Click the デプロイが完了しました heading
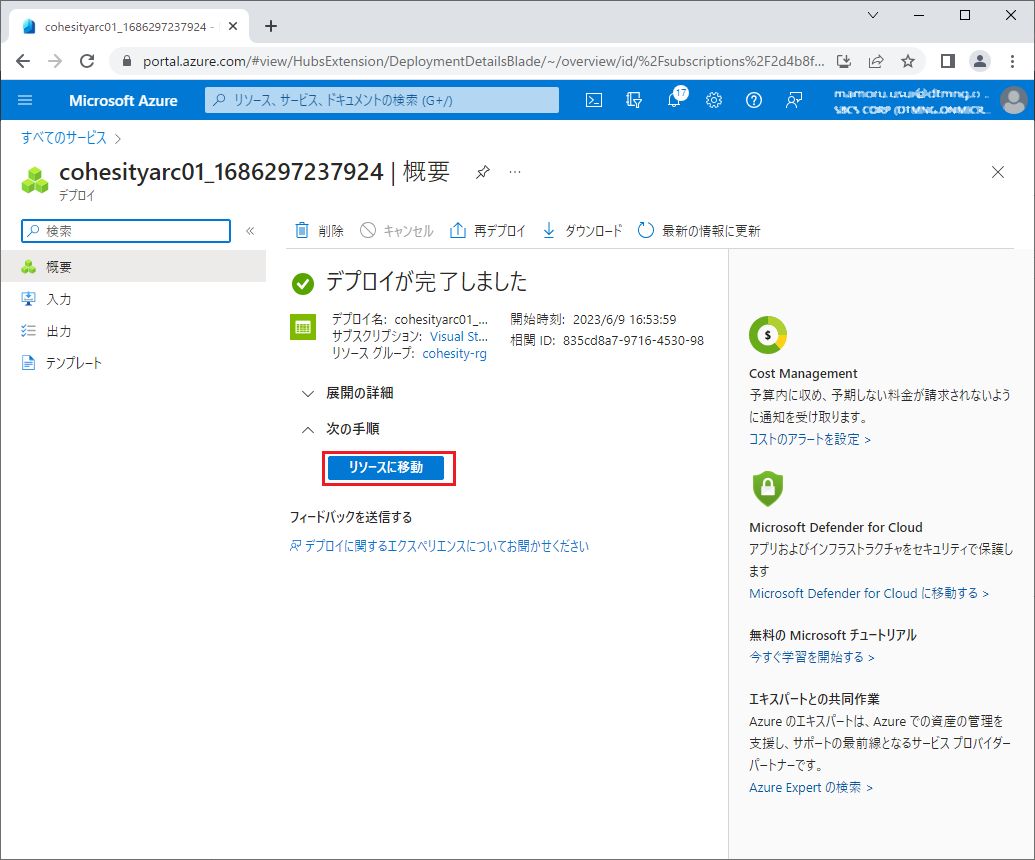 (426, 282)
